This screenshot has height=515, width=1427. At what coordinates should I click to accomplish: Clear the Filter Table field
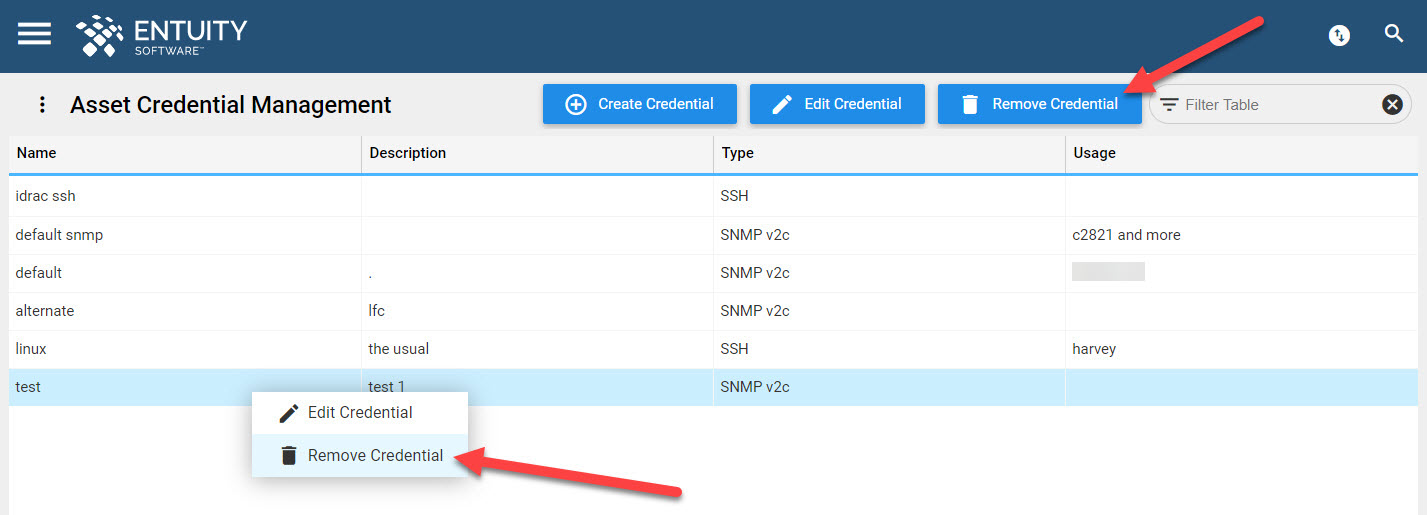tap(1392, 104)
